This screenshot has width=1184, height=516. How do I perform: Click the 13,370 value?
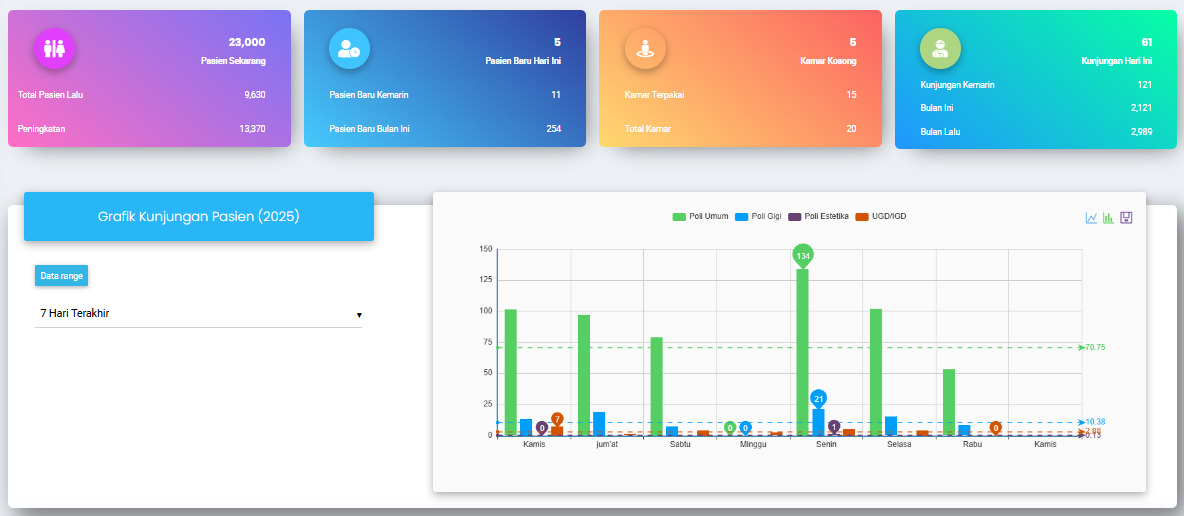point(252,128)
